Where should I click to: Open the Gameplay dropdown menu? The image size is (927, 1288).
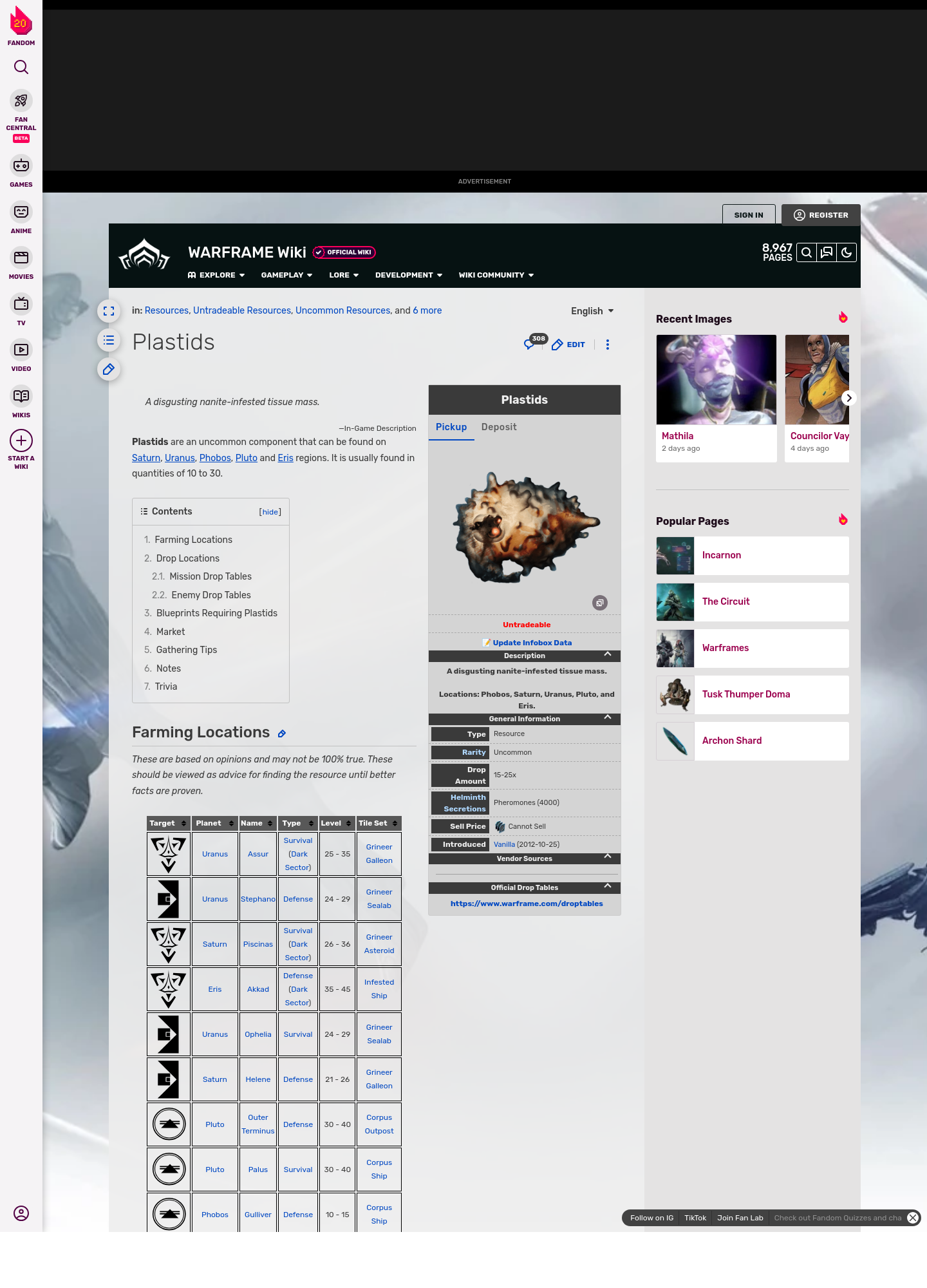(x=286, y=275)
